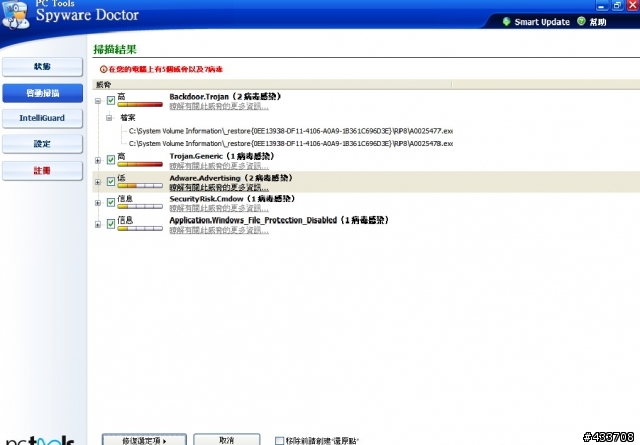Uncheck the SecurityRisk.Cmdow threat checkbox

(111, 202)
